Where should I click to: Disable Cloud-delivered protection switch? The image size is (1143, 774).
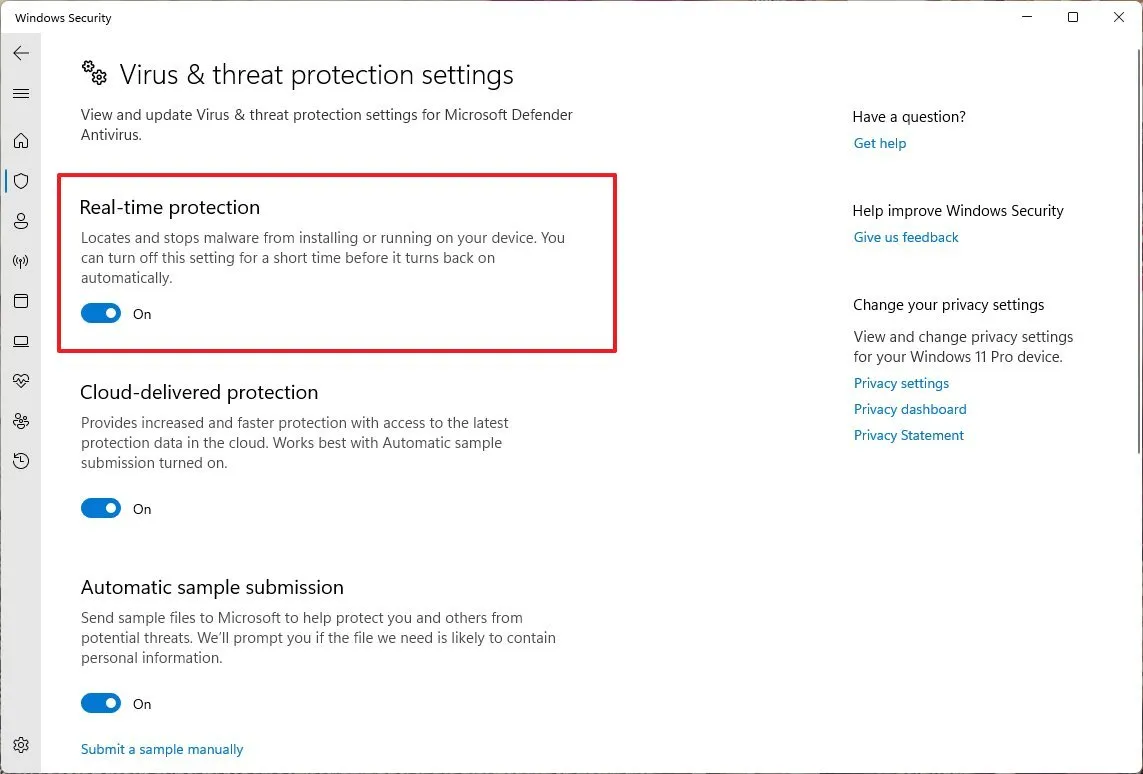(x=101, y=509)
